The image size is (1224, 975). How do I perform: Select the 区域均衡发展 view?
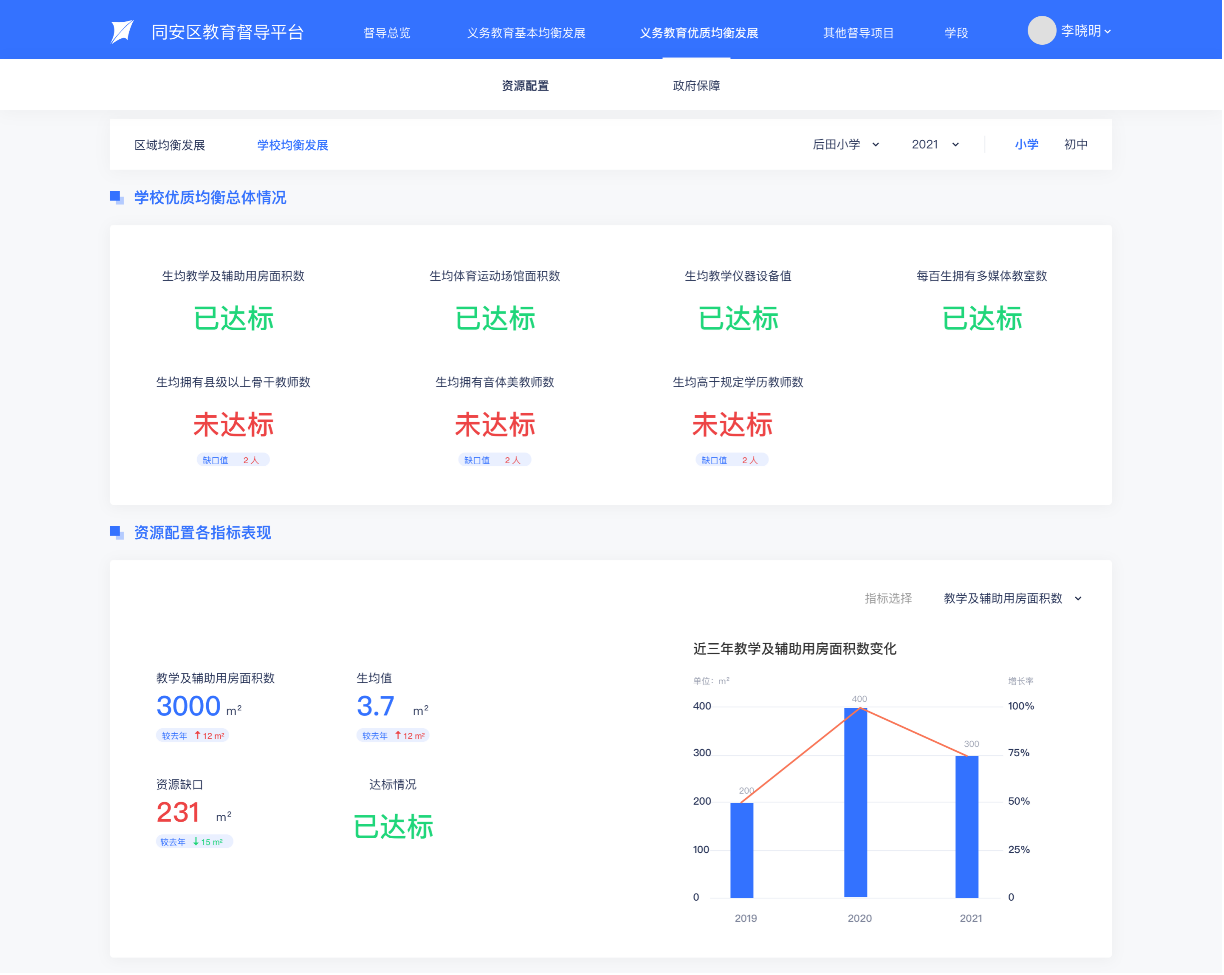coord(170,145)
